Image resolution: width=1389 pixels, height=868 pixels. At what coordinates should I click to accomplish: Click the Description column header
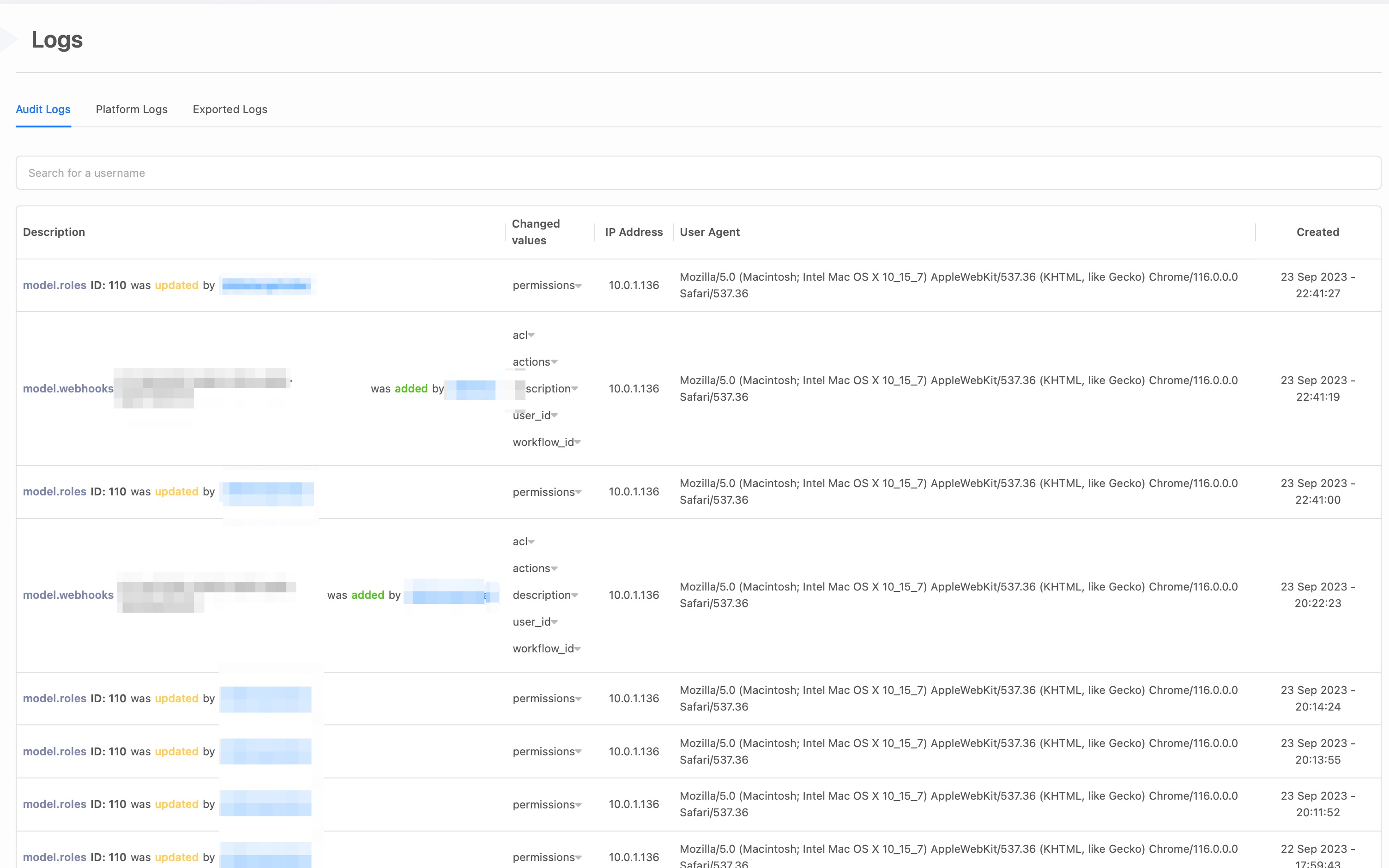pos(54,232)
